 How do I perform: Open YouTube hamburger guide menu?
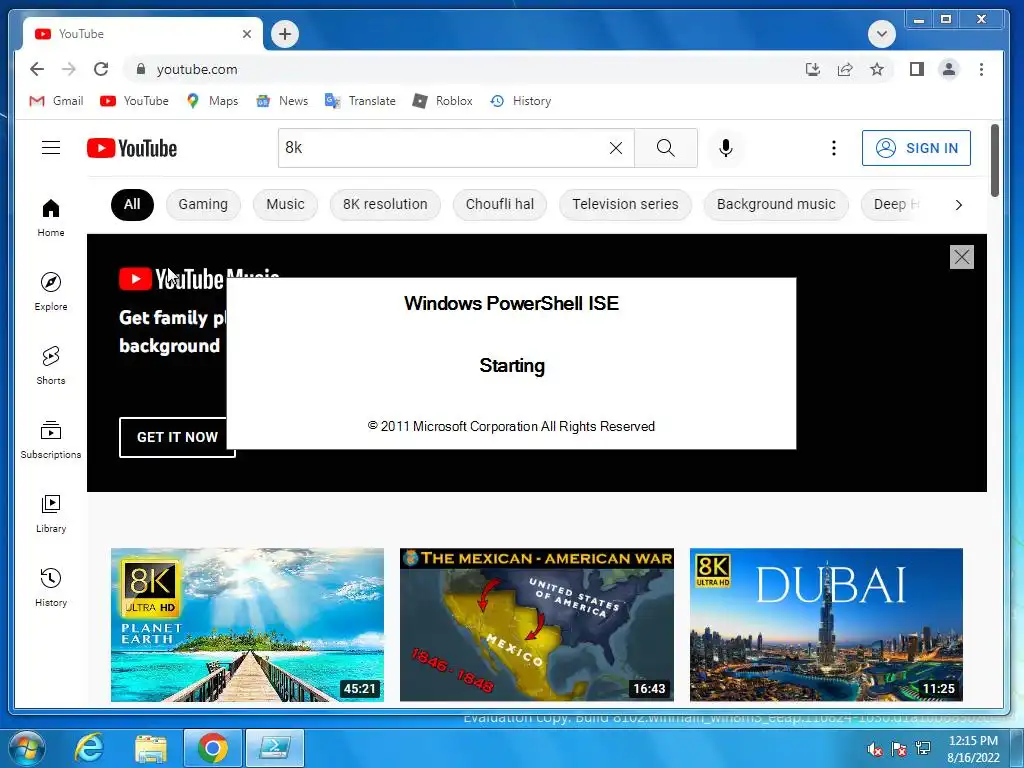click(51, 148)
